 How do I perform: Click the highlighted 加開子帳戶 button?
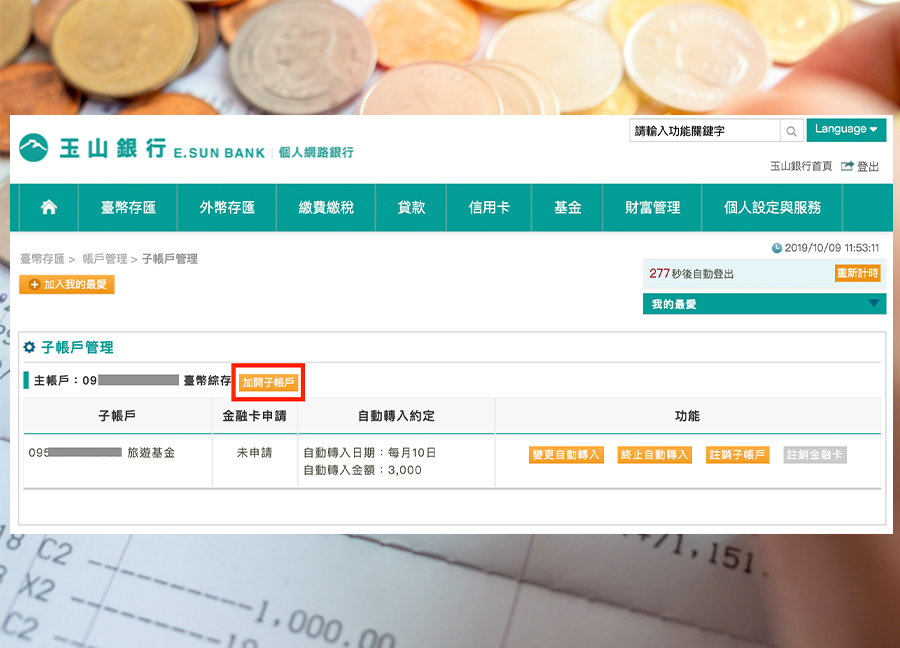coord(267,381)
